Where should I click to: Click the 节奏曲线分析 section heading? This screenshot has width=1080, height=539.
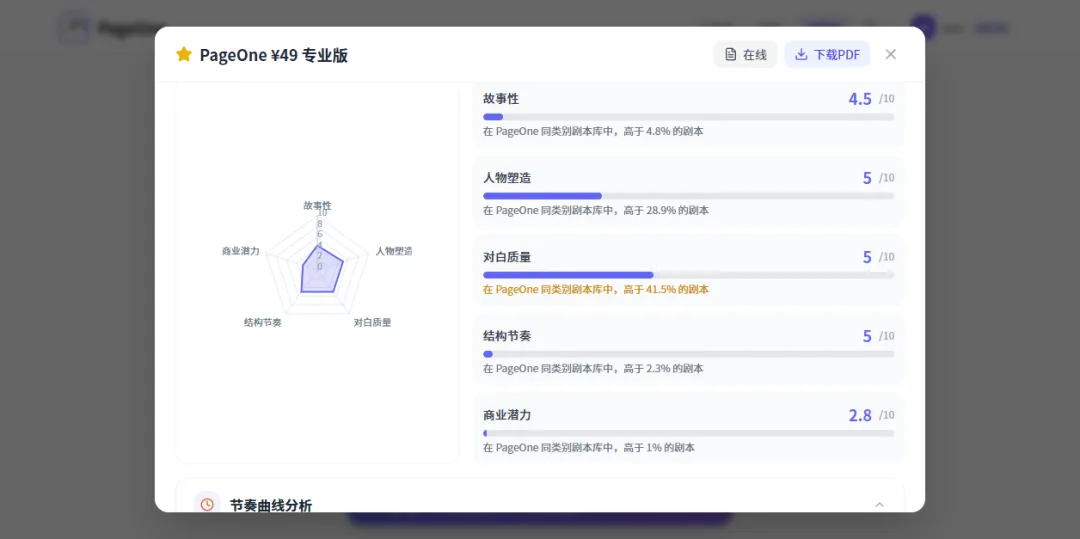pos(271,505)
